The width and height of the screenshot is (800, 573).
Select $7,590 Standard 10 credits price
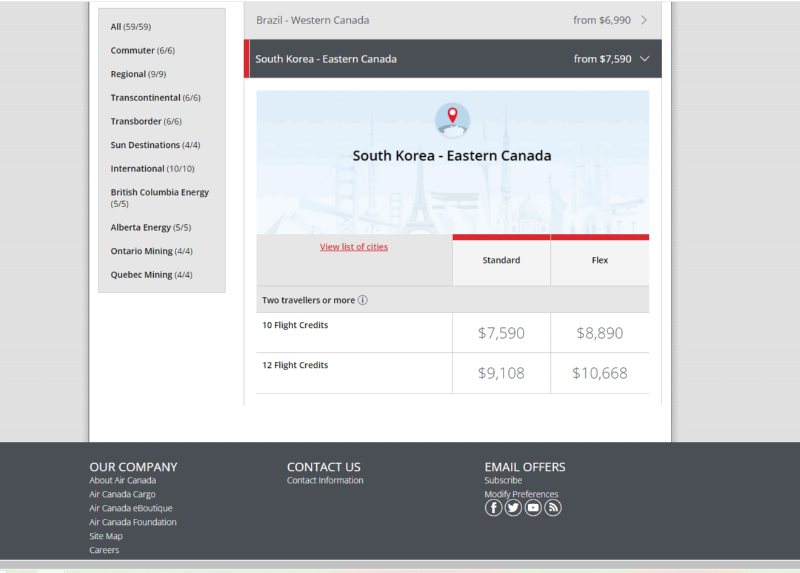tap(501, 333)
